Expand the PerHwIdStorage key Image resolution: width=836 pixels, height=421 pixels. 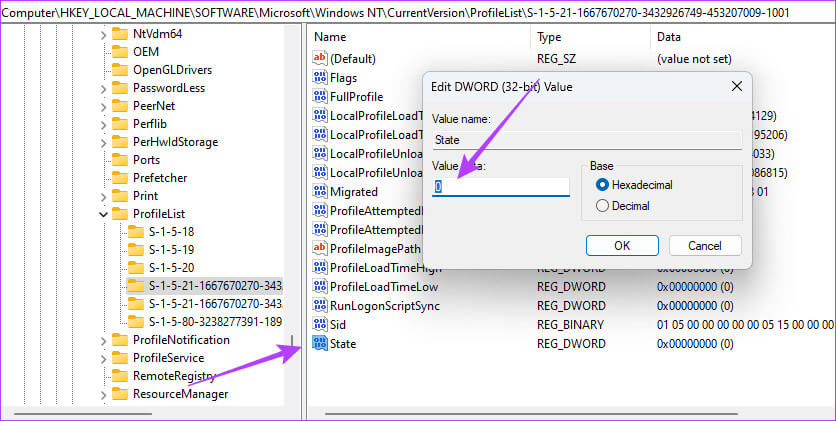(x=103, y=143)
